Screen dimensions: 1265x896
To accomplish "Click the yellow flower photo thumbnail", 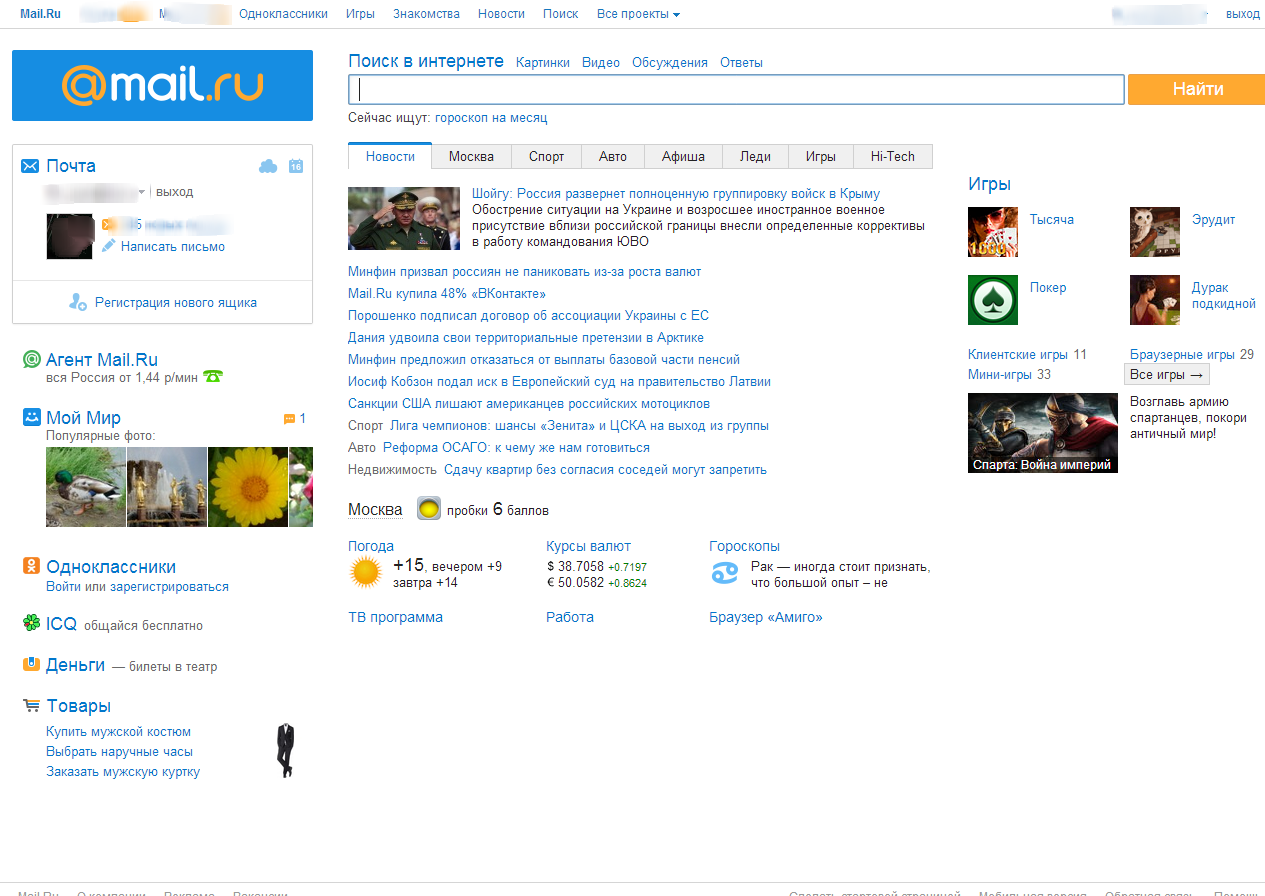I will [248, 487].
